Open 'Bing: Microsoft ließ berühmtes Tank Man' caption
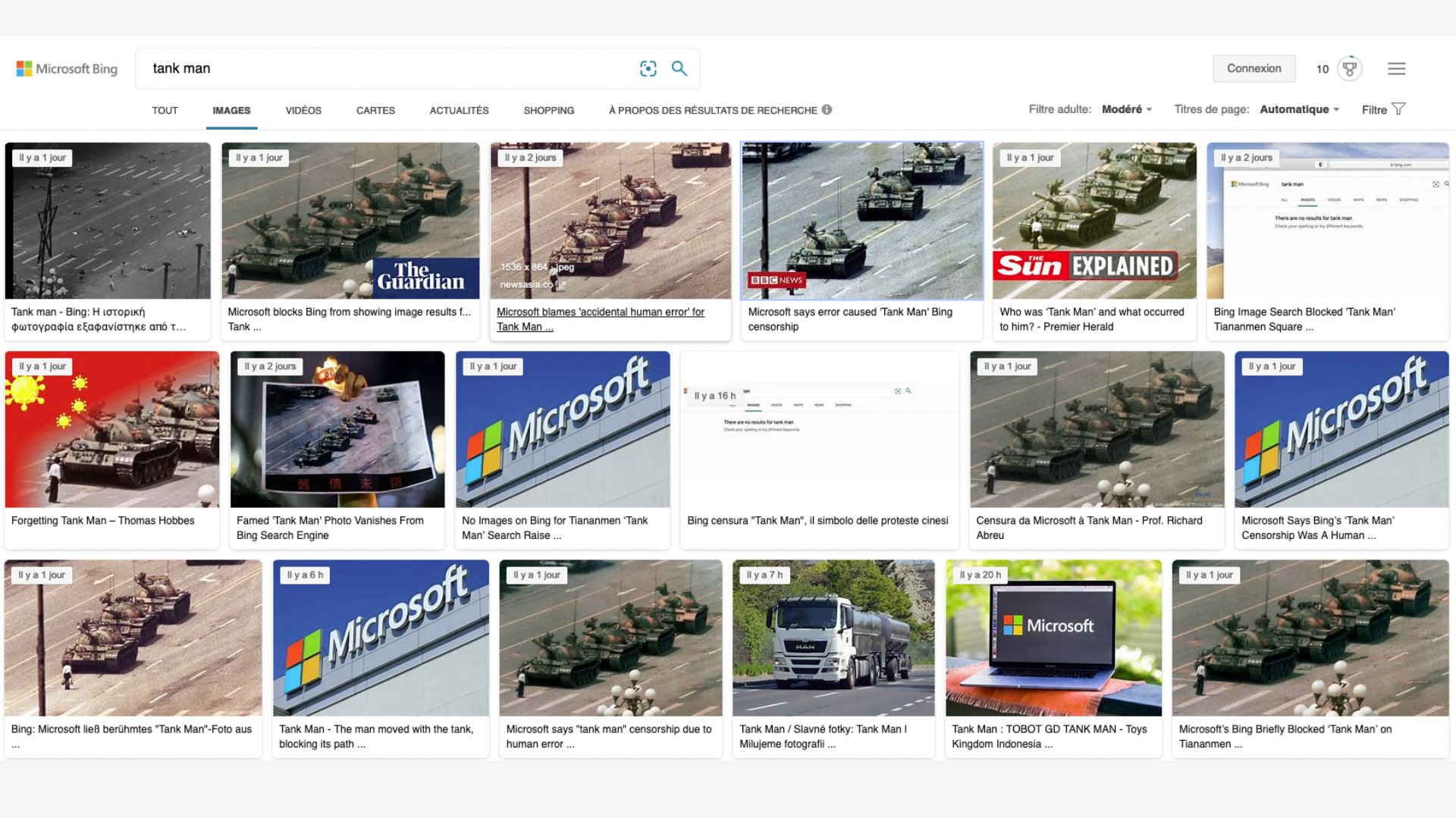 click(131, 736)
